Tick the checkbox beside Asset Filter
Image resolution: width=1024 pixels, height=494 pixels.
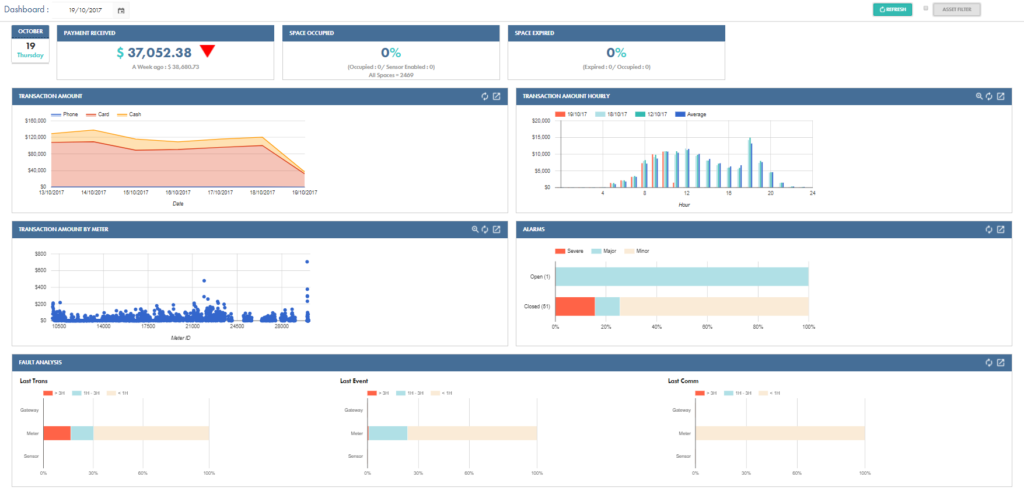tap(926, 9)
